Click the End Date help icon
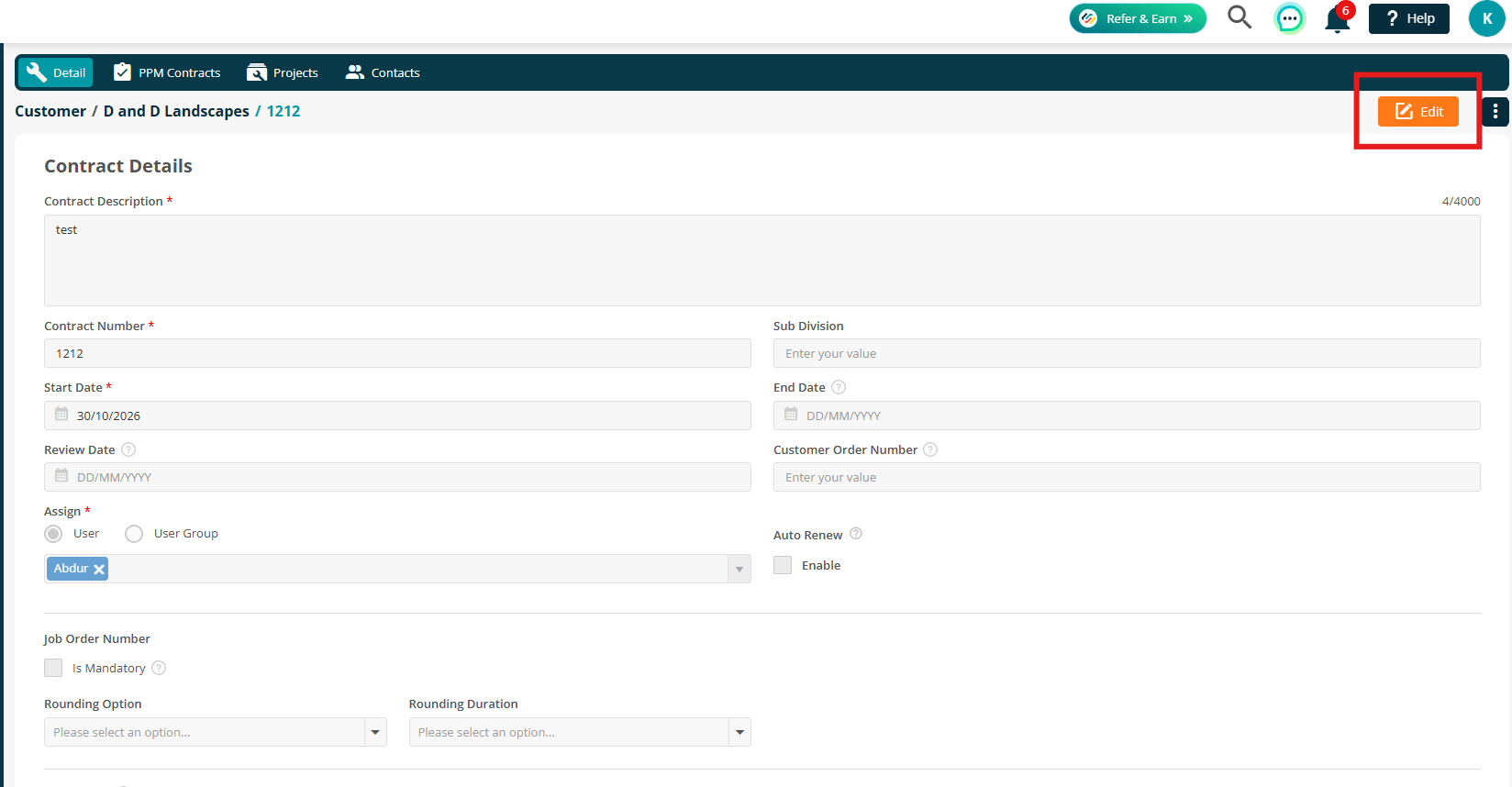1512x787 pixels. (x=839, y=387)
